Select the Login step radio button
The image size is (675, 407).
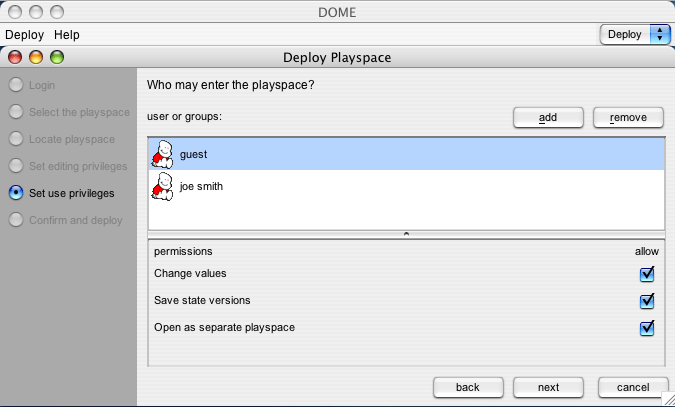pyautogui.click(x=16, y=85)
